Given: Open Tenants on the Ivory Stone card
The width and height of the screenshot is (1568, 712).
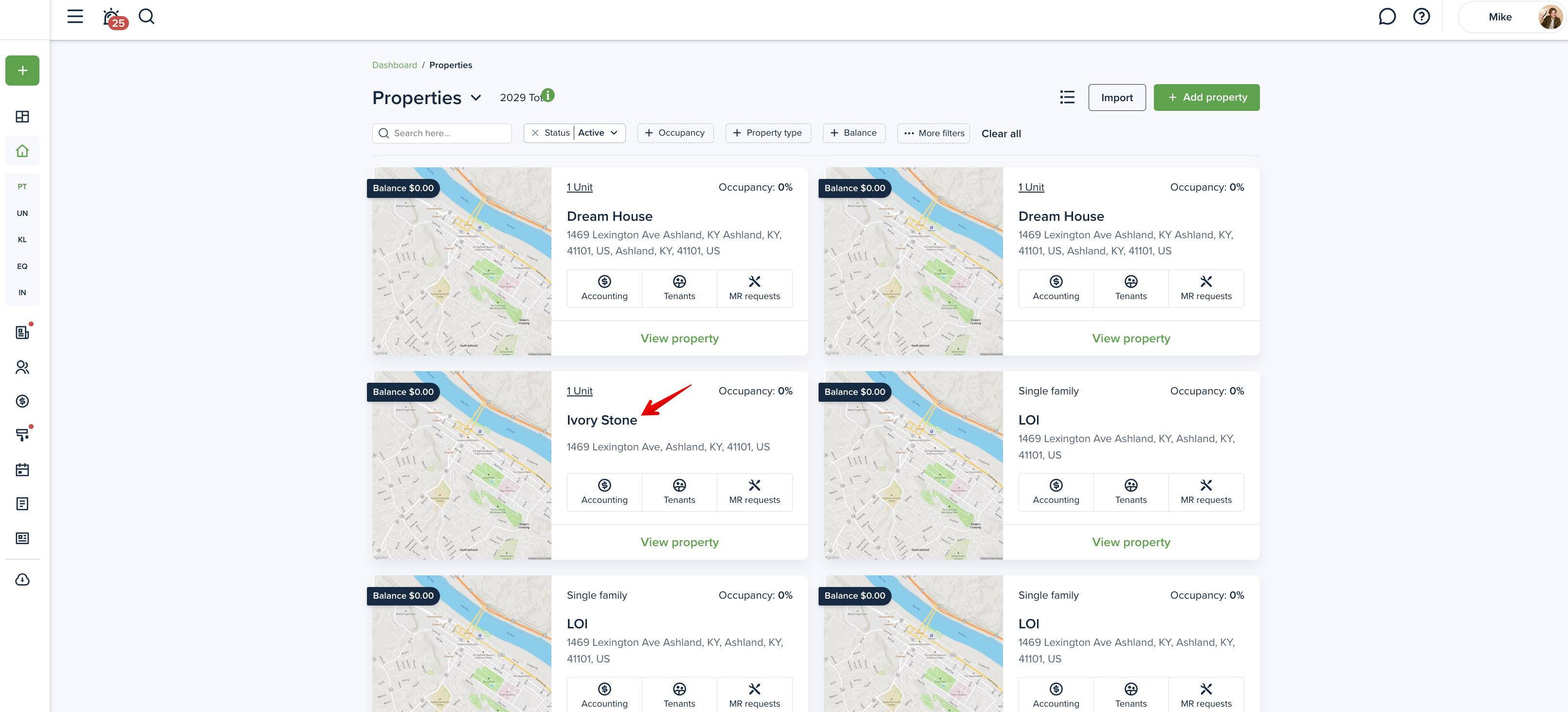Looking at the screenshot, I should 679,492.
